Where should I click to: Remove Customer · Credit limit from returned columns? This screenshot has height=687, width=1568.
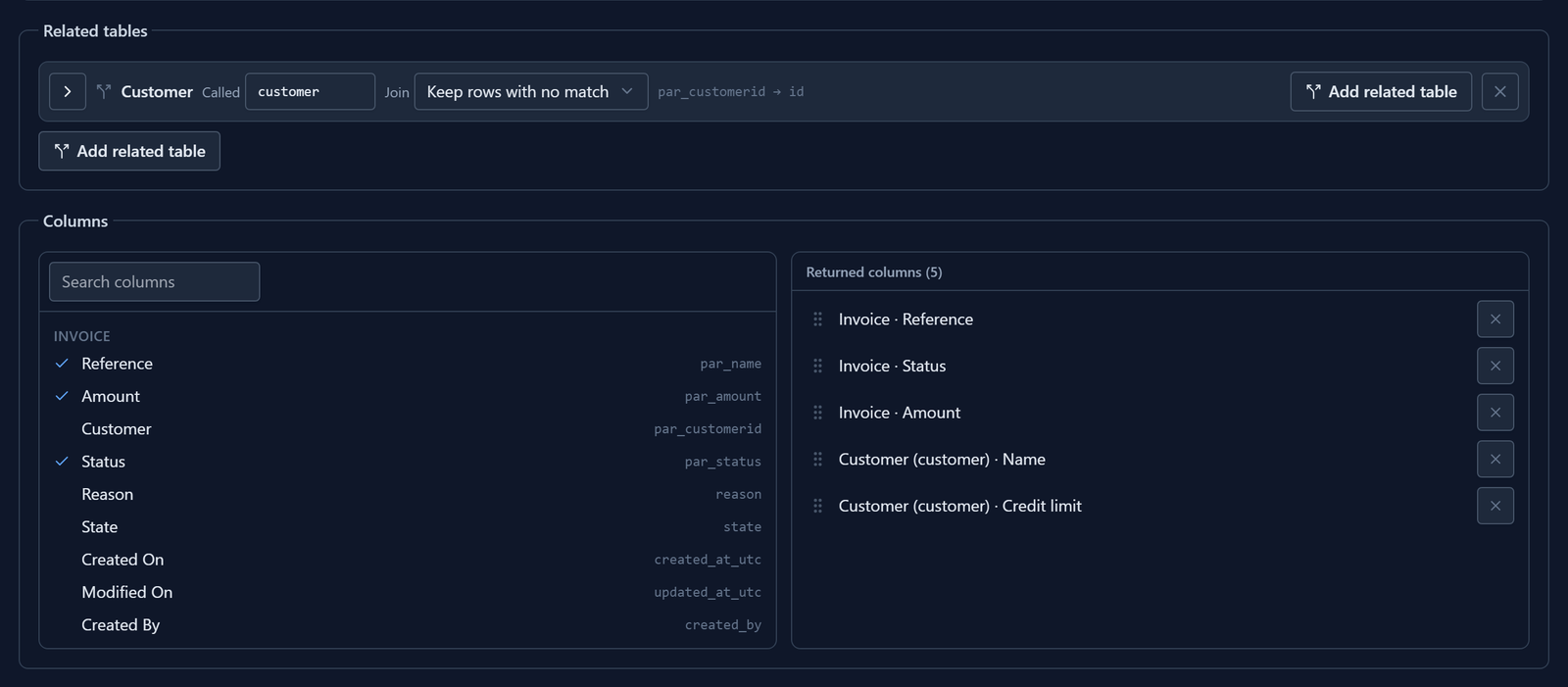[1495, 506]
